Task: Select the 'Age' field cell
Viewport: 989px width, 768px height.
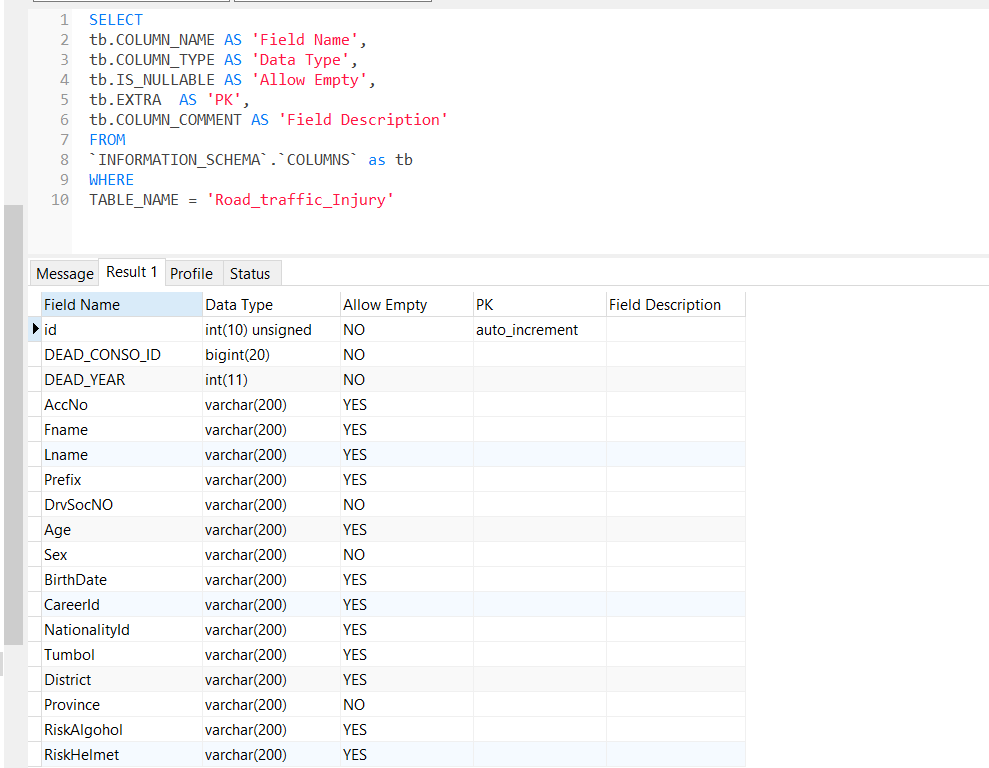Action: (122, 530)
